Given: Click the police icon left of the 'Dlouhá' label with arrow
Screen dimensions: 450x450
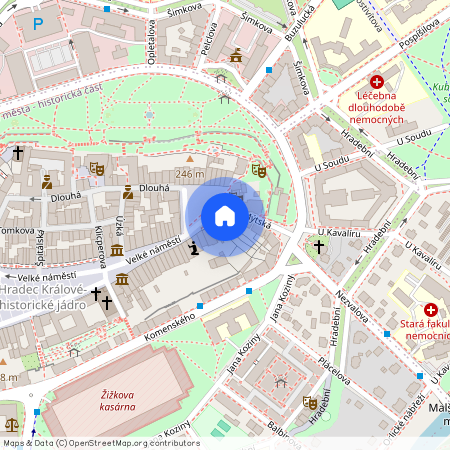Looking at the screenshot, I should [47, 182].
